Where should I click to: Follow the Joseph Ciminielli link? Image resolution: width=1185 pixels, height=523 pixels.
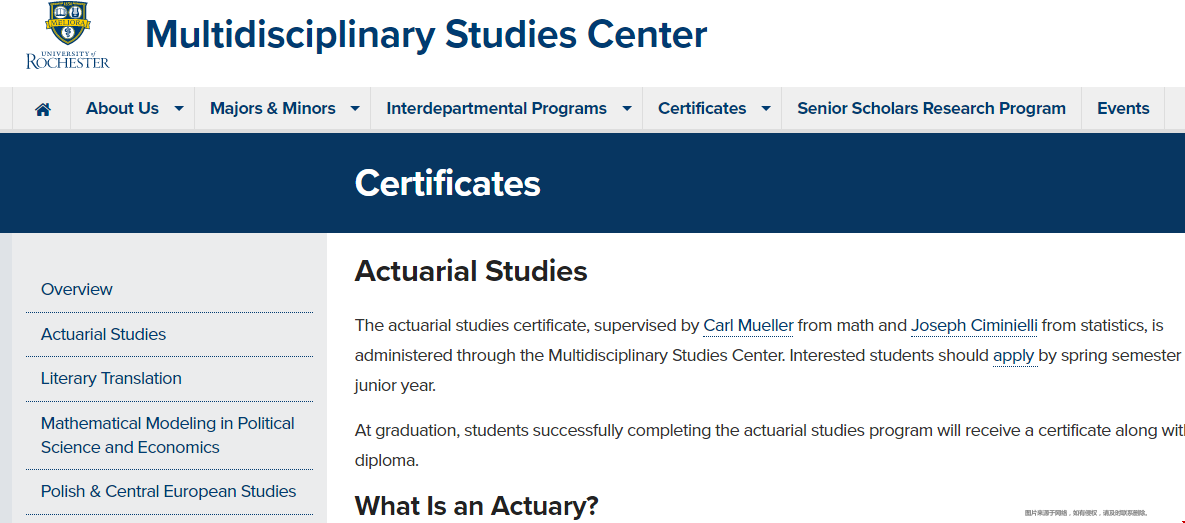(x=974, y=326)
